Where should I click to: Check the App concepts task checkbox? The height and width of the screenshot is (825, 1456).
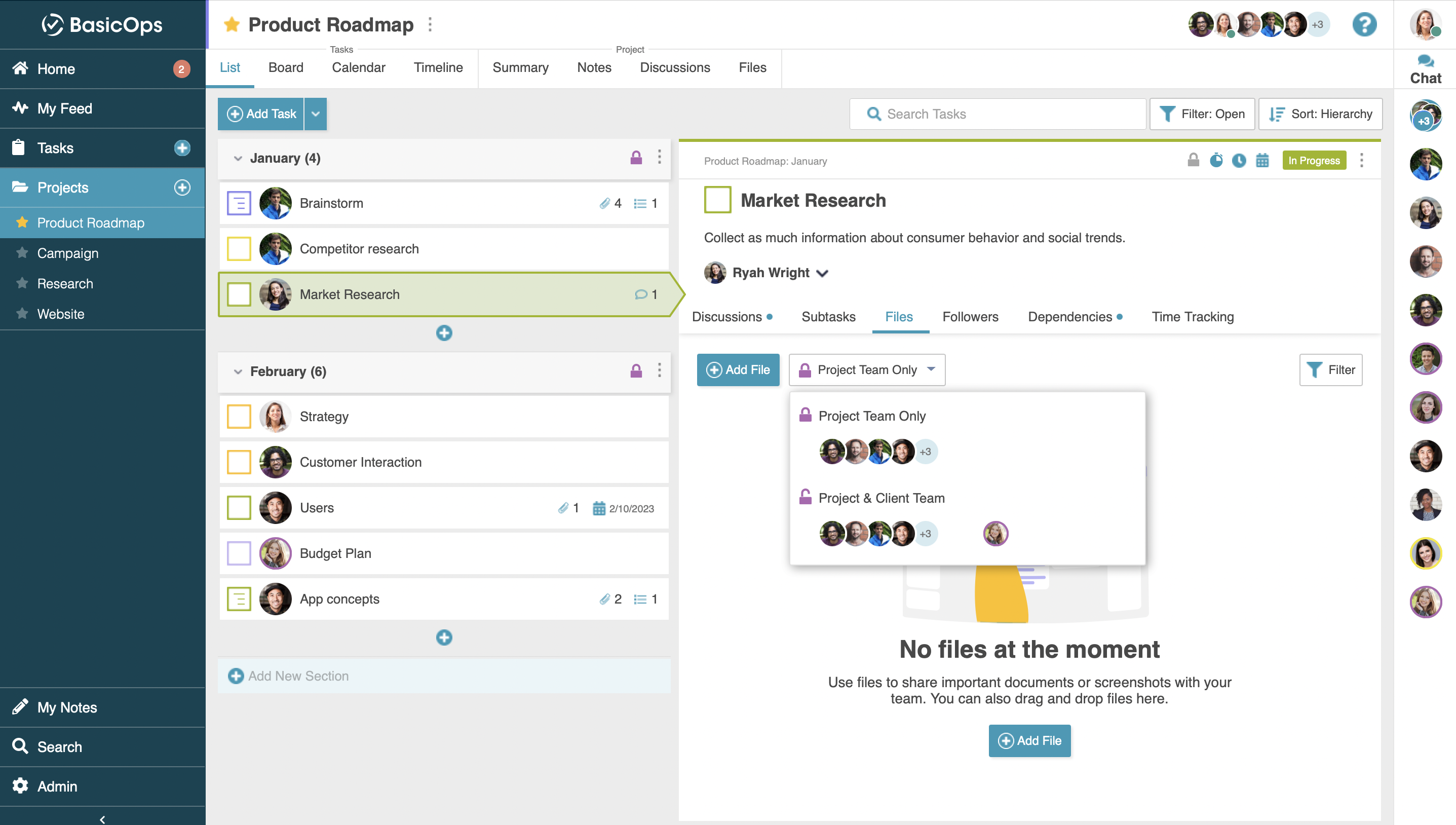(239, 599)
